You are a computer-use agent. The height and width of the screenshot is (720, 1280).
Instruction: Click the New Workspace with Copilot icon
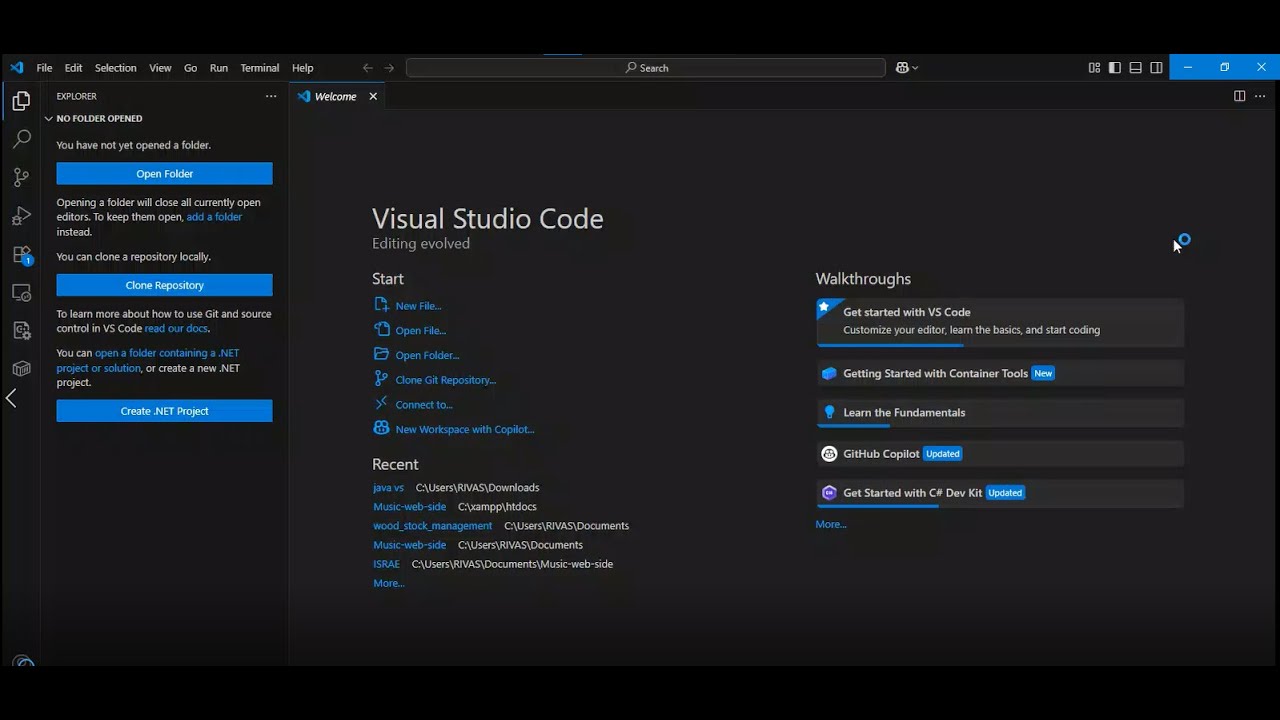(381, 428)
